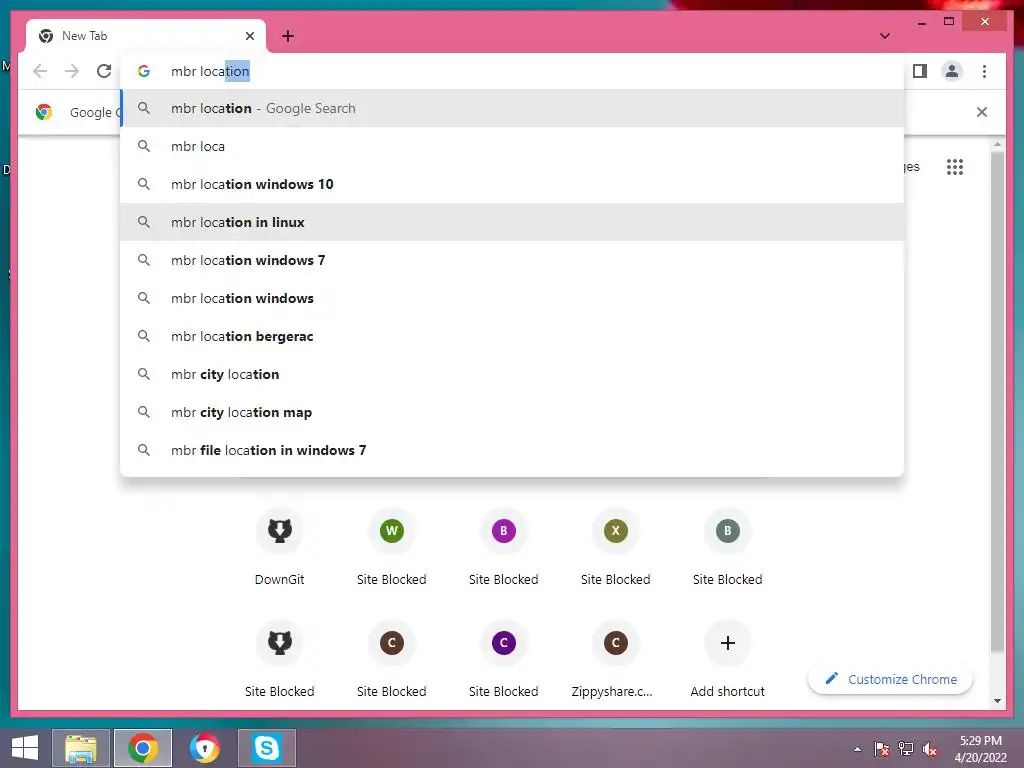
Task: Pick the mbr location windows suggestion
Action: [x=512, y=298]
